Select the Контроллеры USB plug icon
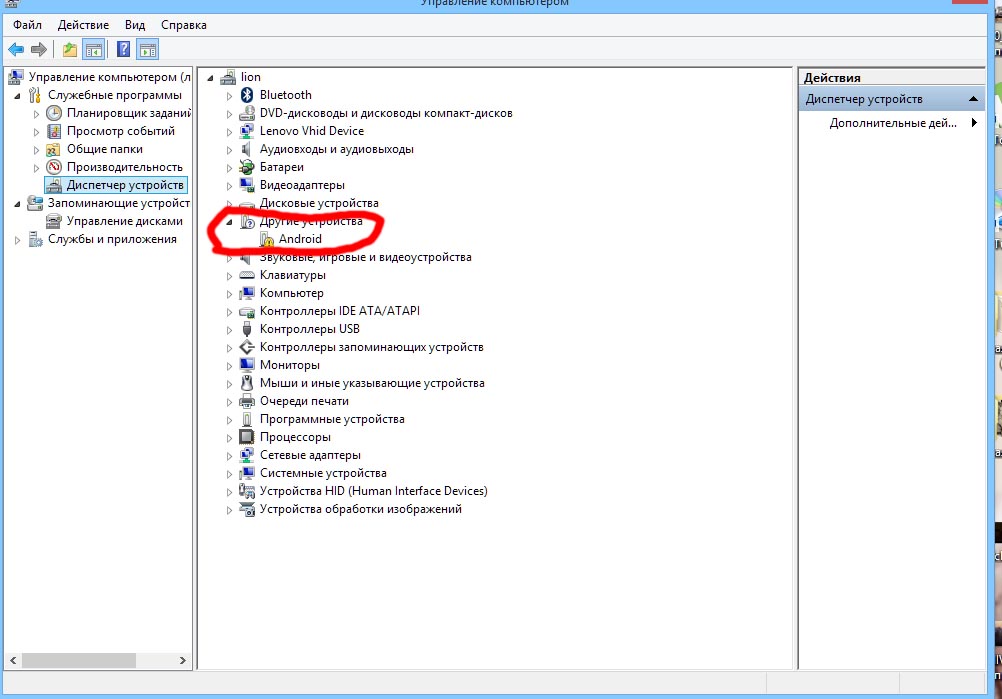Viewport: 1002px width, 699px height. (247, 329)
